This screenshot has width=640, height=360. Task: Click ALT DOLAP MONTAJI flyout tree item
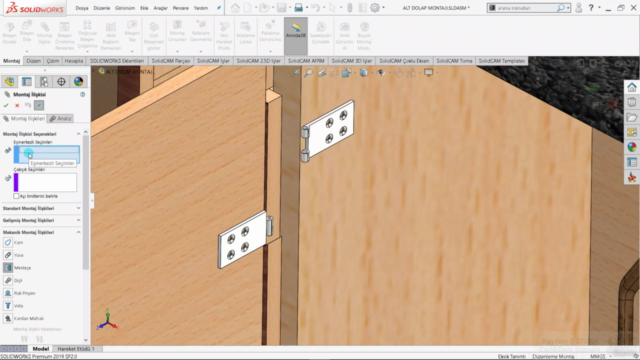127,71
